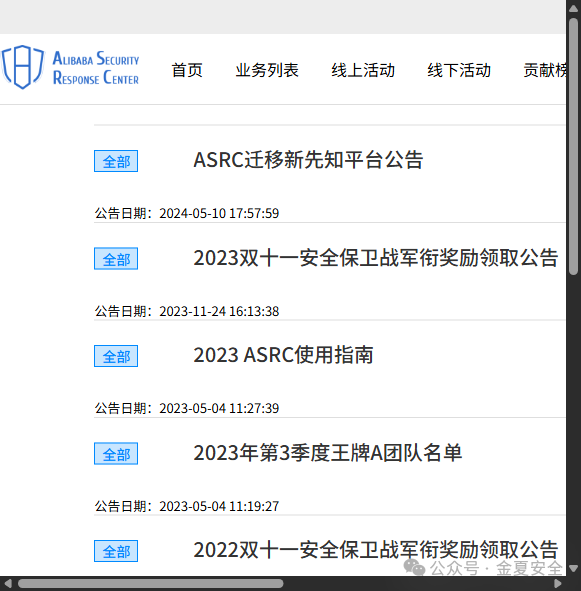Open the 贡献榜 navigation item

point(544,70)
